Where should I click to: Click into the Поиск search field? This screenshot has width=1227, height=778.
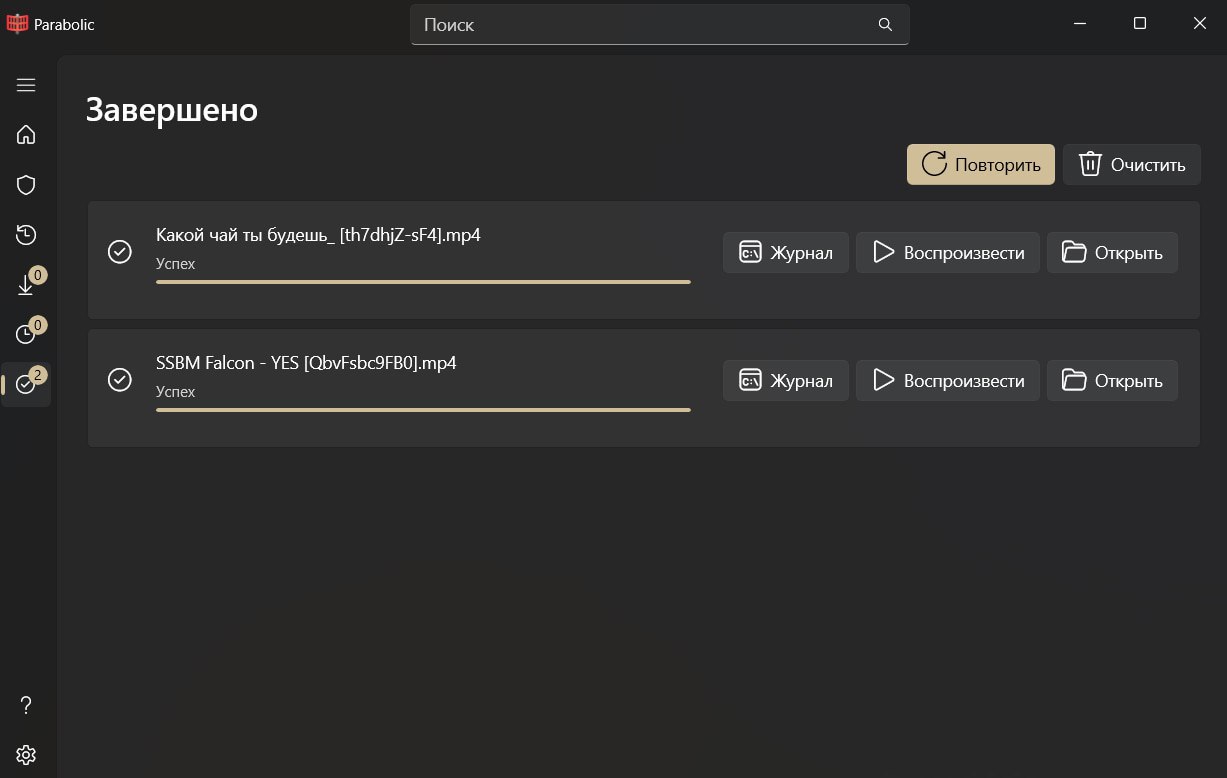640,25
